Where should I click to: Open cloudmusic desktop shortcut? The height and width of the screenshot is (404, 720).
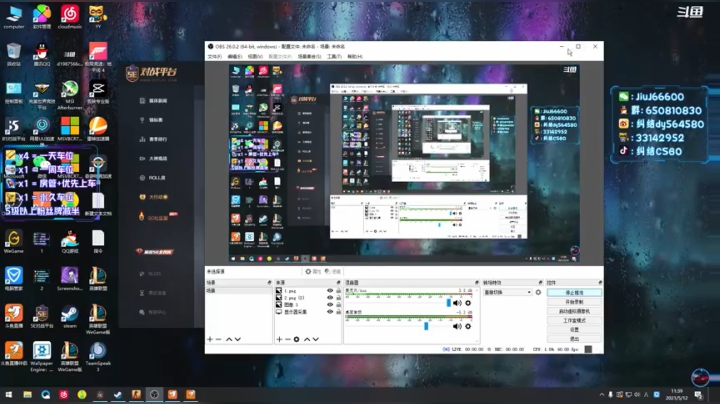[x=70, y=17]
